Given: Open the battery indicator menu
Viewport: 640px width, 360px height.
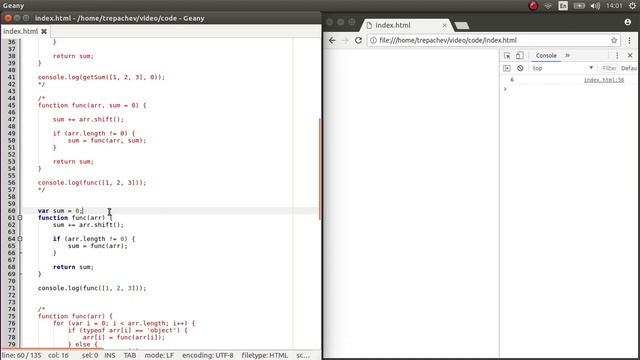Looking at the screenshot, I should click(579, 6).
